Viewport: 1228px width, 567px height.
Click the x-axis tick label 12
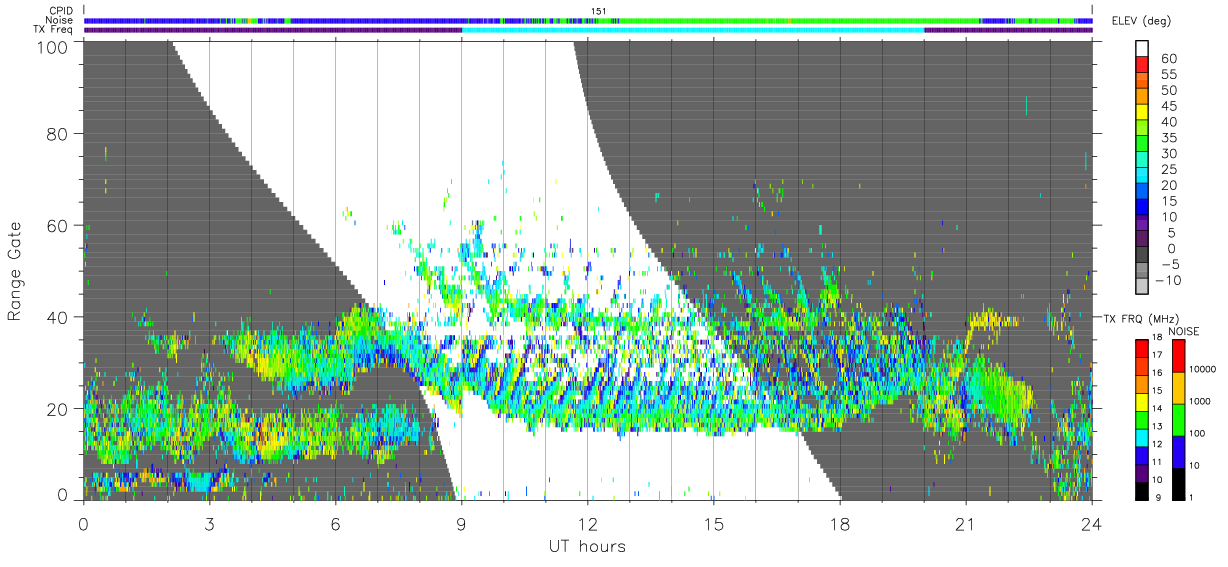click(x=587, y=523)
